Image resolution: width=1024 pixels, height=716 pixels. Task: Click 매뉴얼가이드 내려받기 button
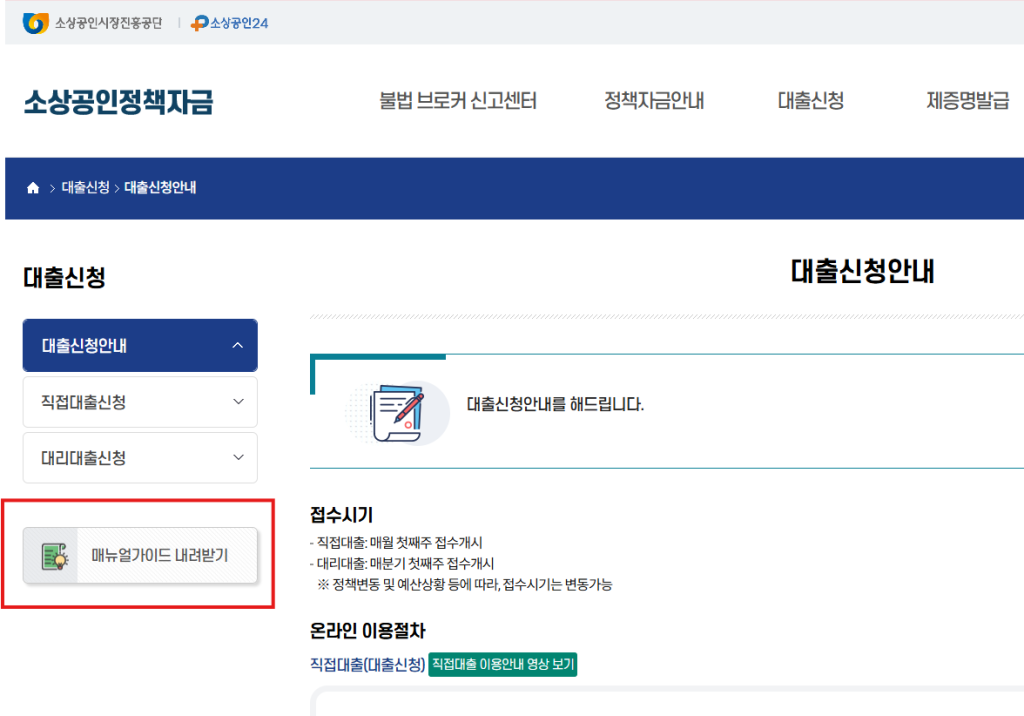point(140,555)
